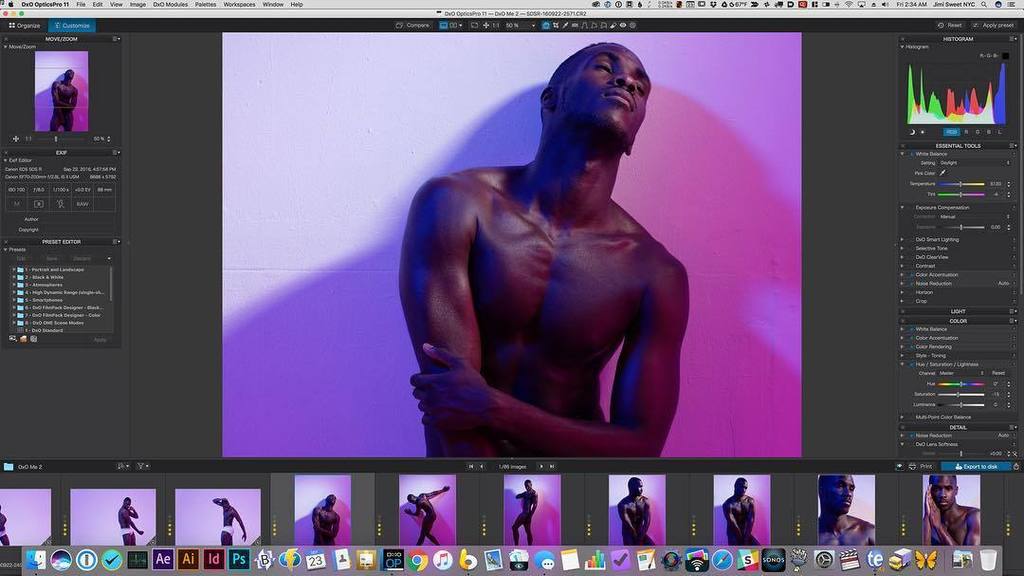Image resolution: width=1024 pixels, height=576 pixels.
Task: Pick the white balance eyedropper in toolbar
Action: click(565, 25)
